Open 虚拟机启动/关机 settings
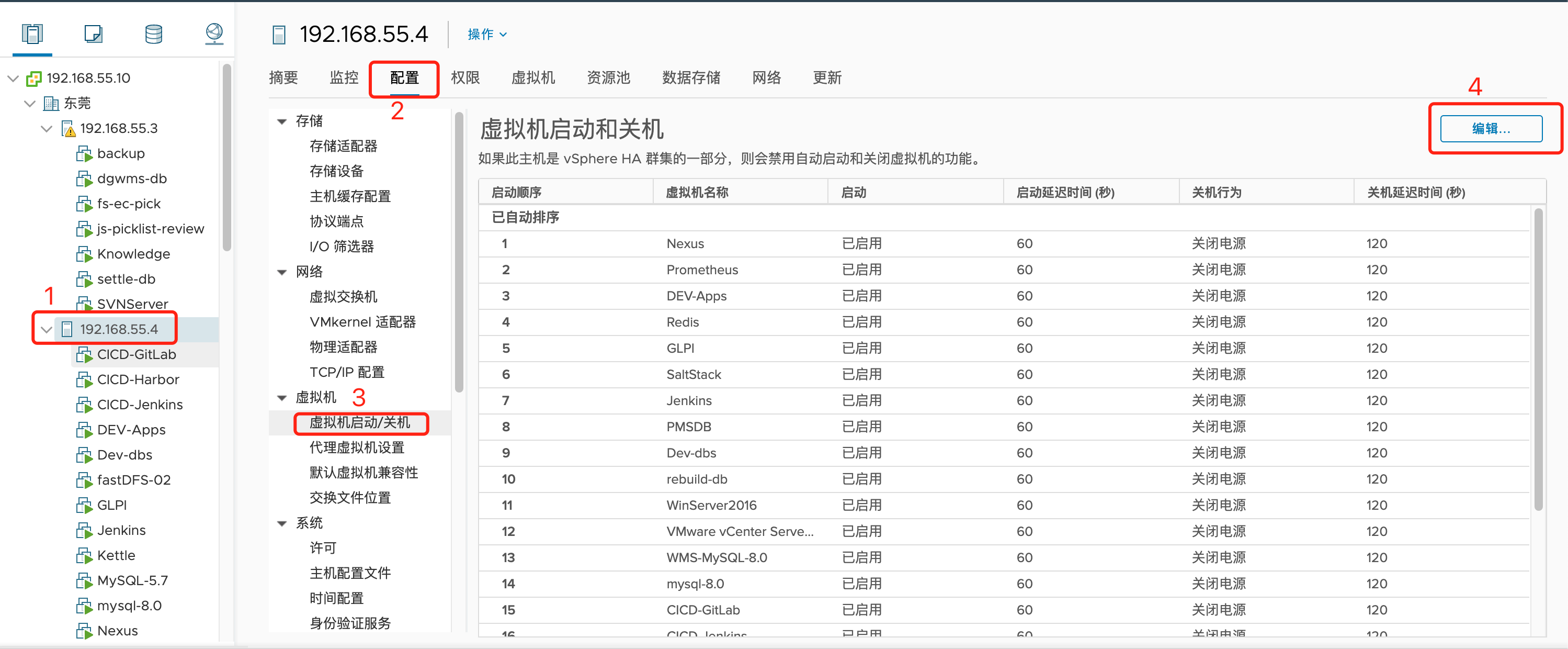 pos(360,423)
